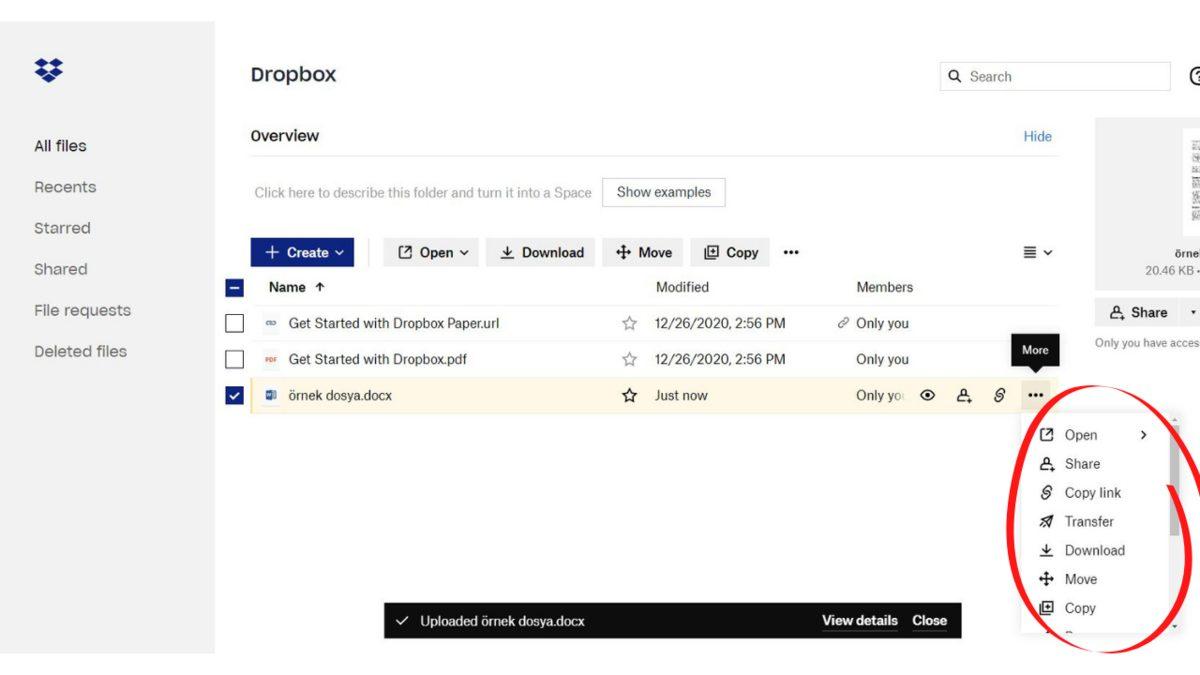Select the copy link chain icon
Viewport: 1200px width, 675px height.
click(x=998, y=395)
